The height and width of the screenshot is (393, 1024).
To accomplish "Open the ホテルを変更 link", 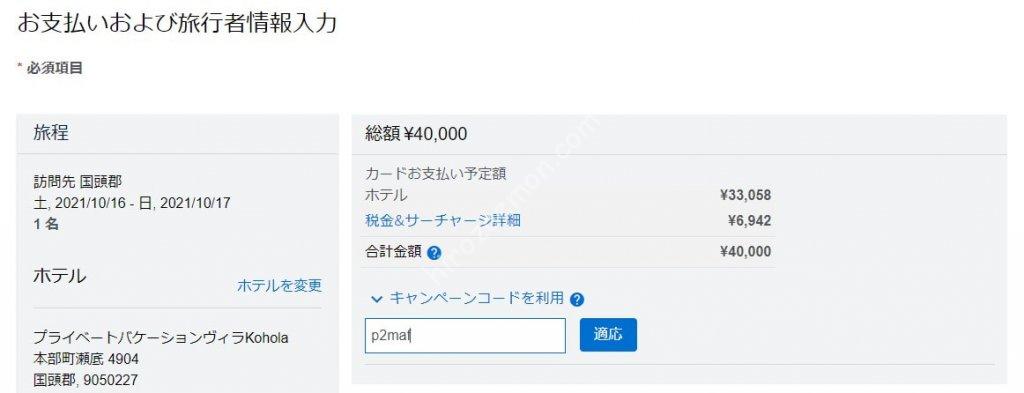I will coord(279,285).
